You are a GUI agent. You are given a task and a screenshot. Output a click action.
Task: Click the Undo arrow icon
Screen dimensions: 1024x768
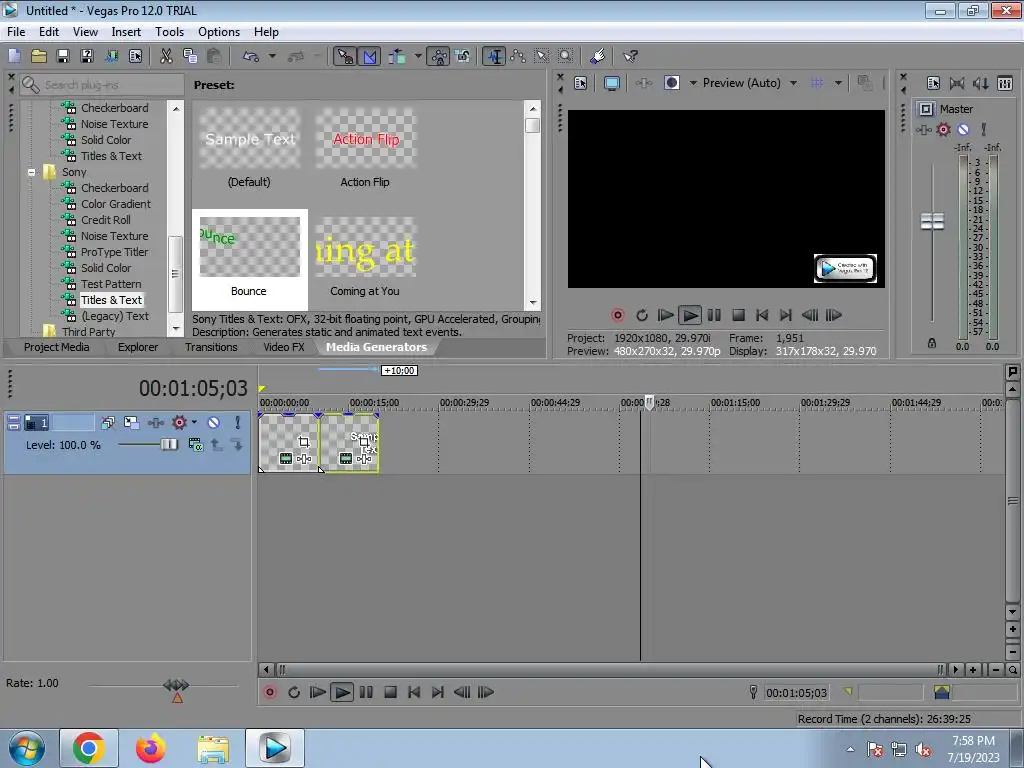(x=251, y=56)
